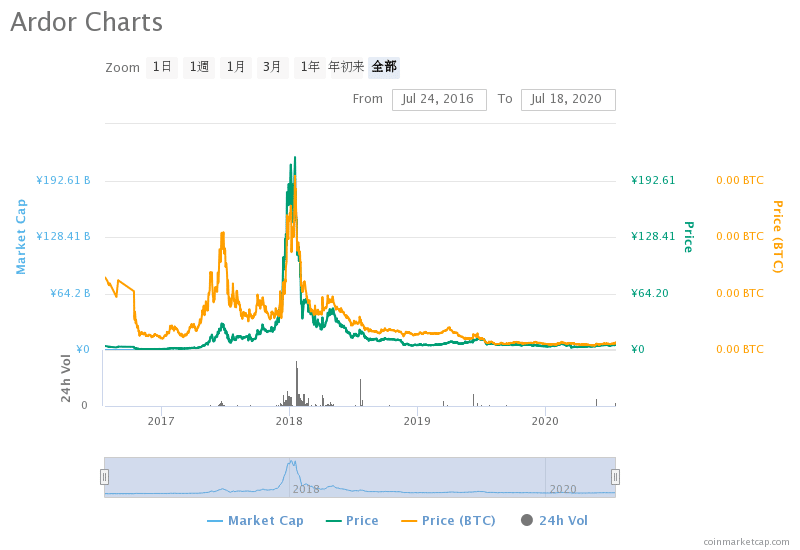Image resolution: width=800 pixels, height=550 pixels.
Task: Toggle the Price (BTC) legend entry
Action: [448, 520]
